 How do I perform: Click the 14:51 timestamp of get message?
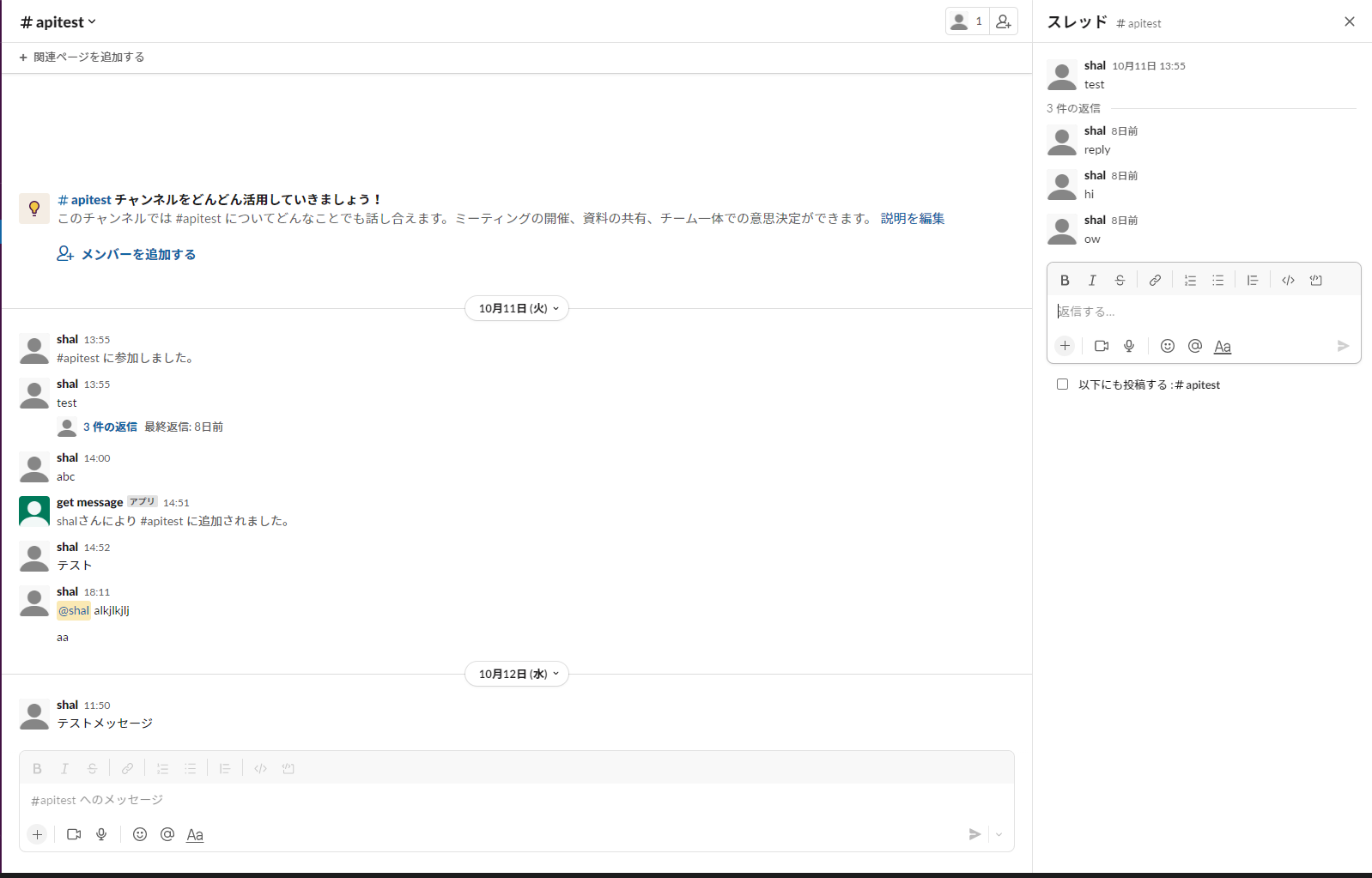176,503
